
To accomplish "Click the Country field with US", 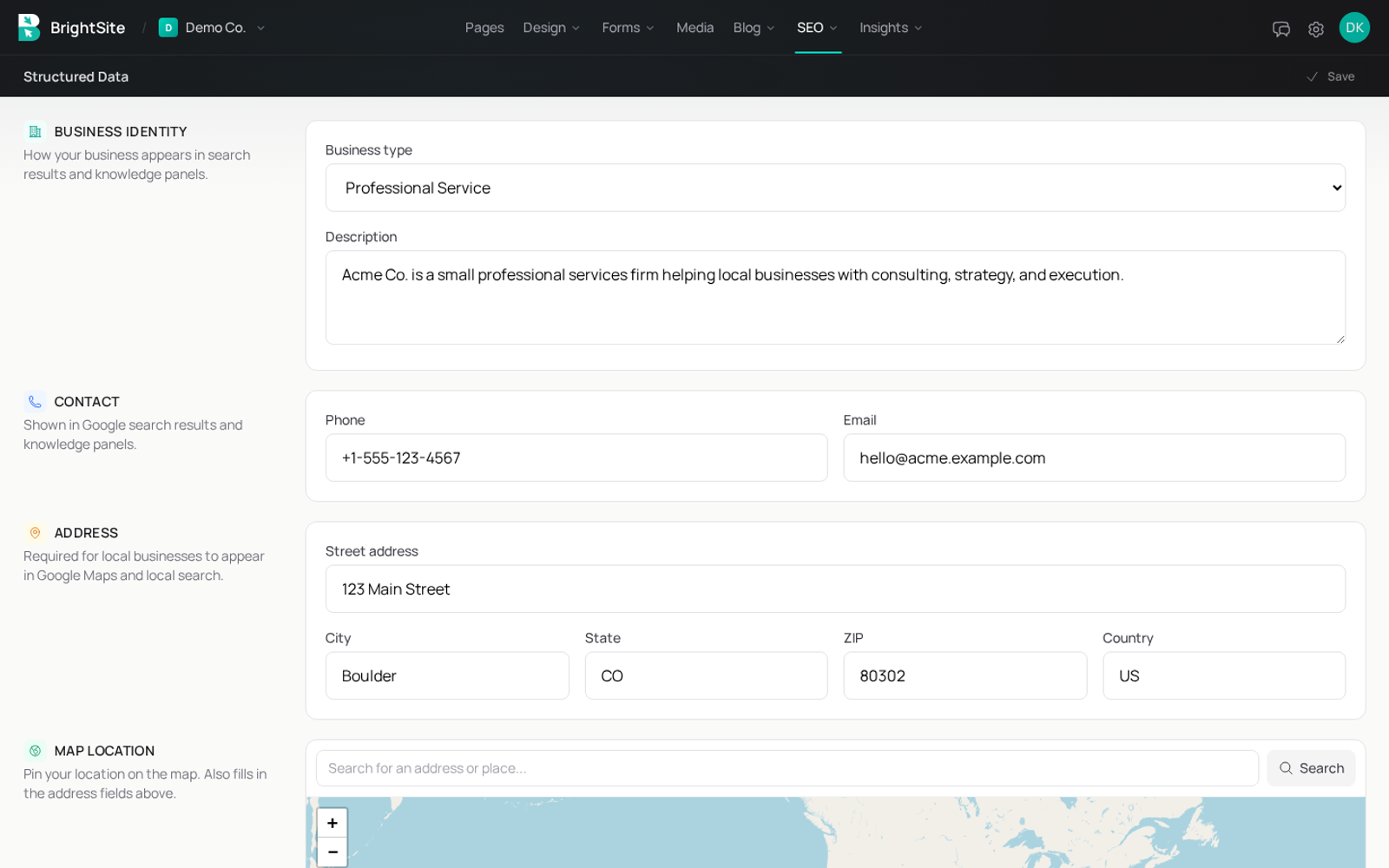I will click(1224, 675).
